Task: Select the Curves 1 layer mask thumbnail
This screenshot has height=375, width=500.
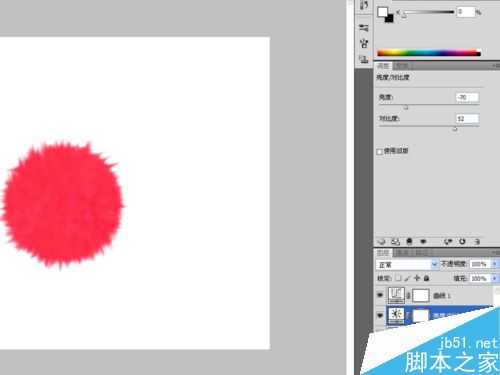Action: point(421,295)
